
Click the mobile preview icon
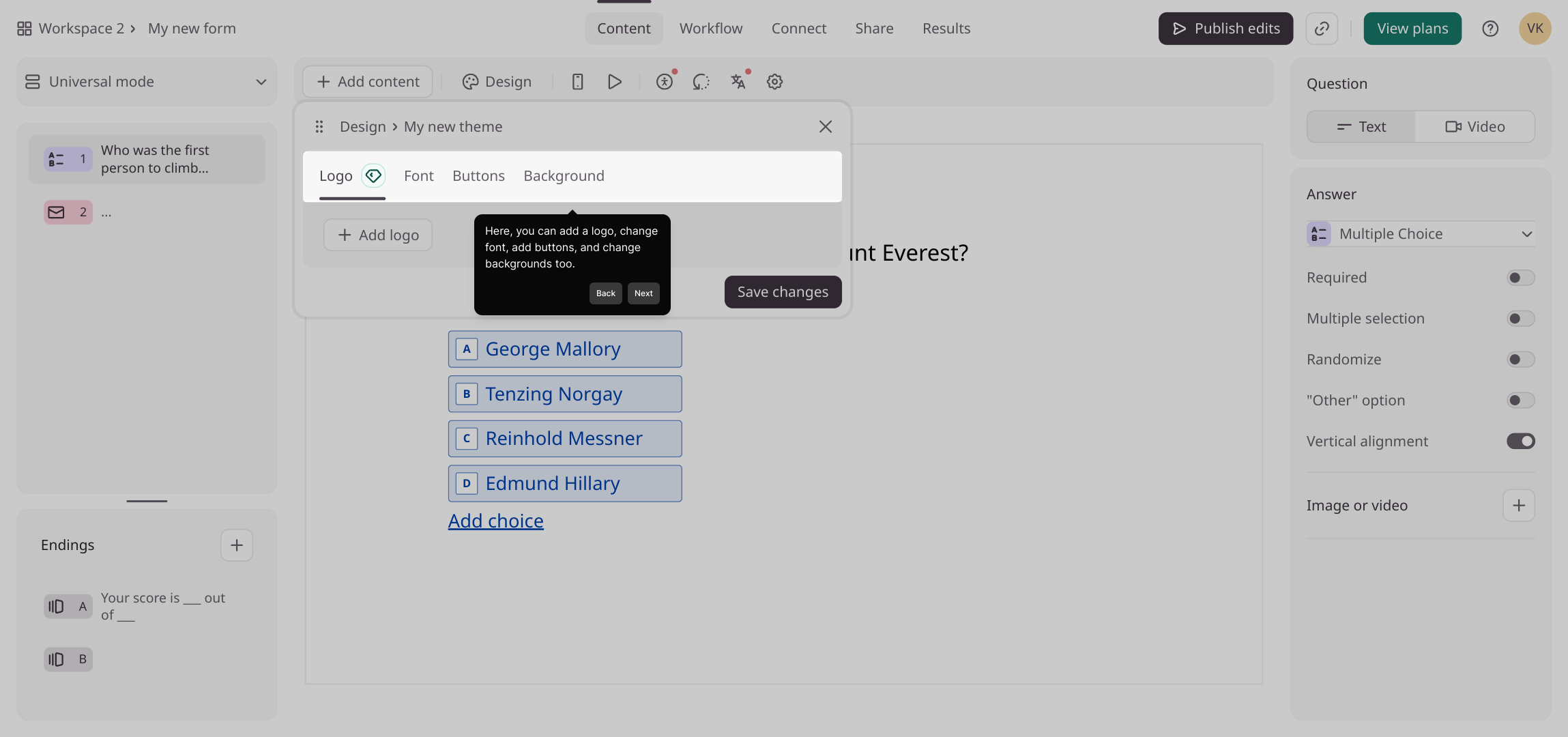[x=577, y=82]
